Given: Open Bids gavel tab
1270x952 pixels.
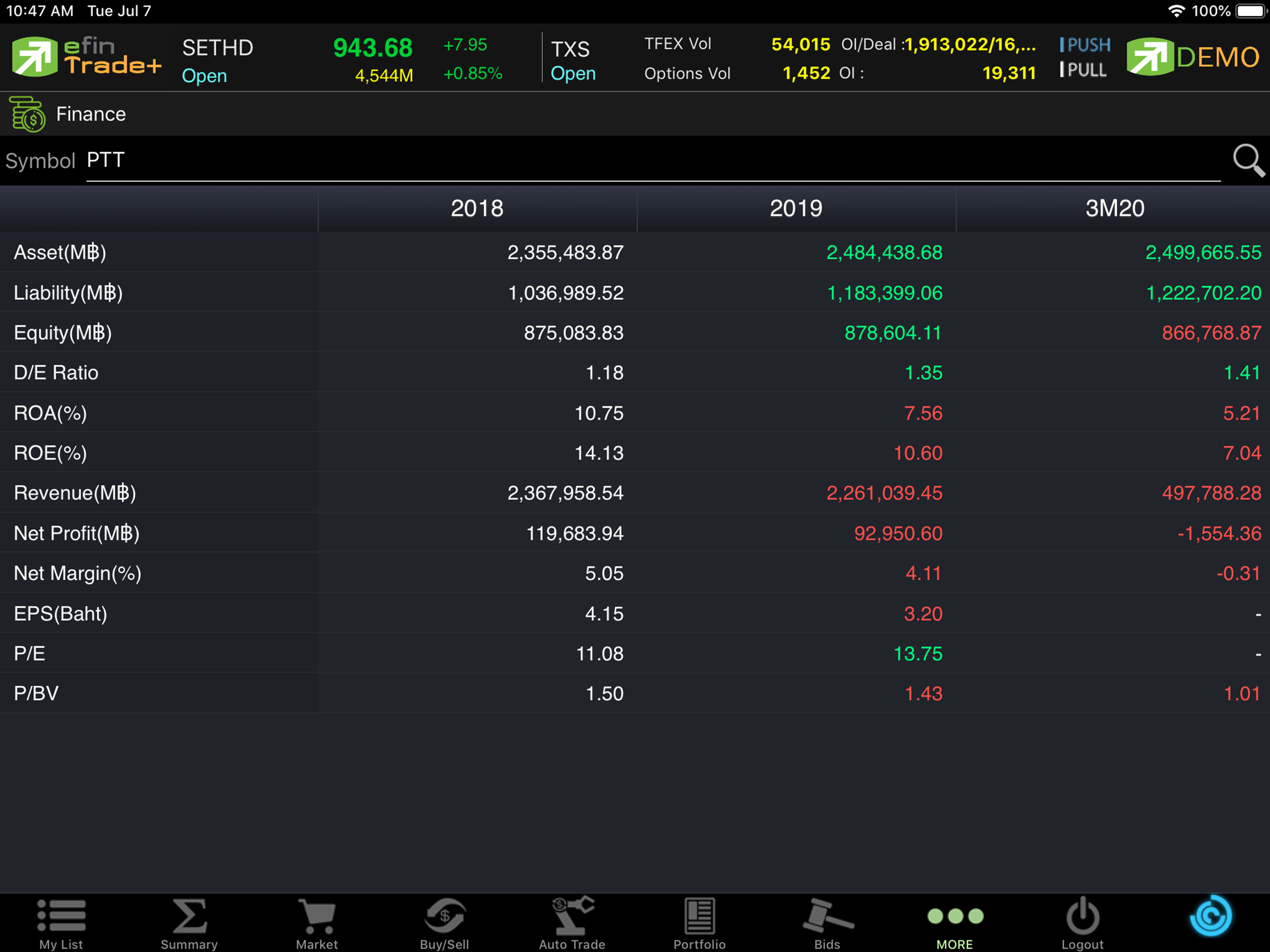Looking at the screenshot, I should 827,924.
